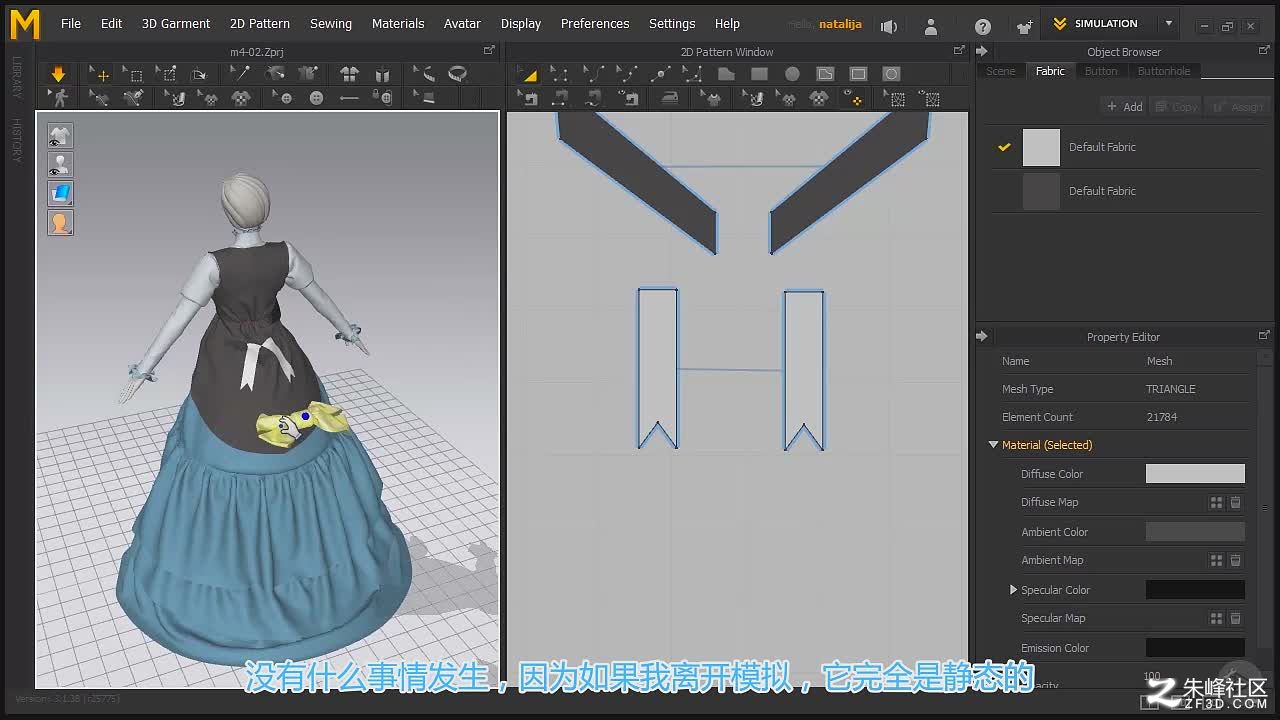Viewport: 1280px width, 720px height.
Task: Open the Button tab in Object Browser
Action: click(1101, 71)
